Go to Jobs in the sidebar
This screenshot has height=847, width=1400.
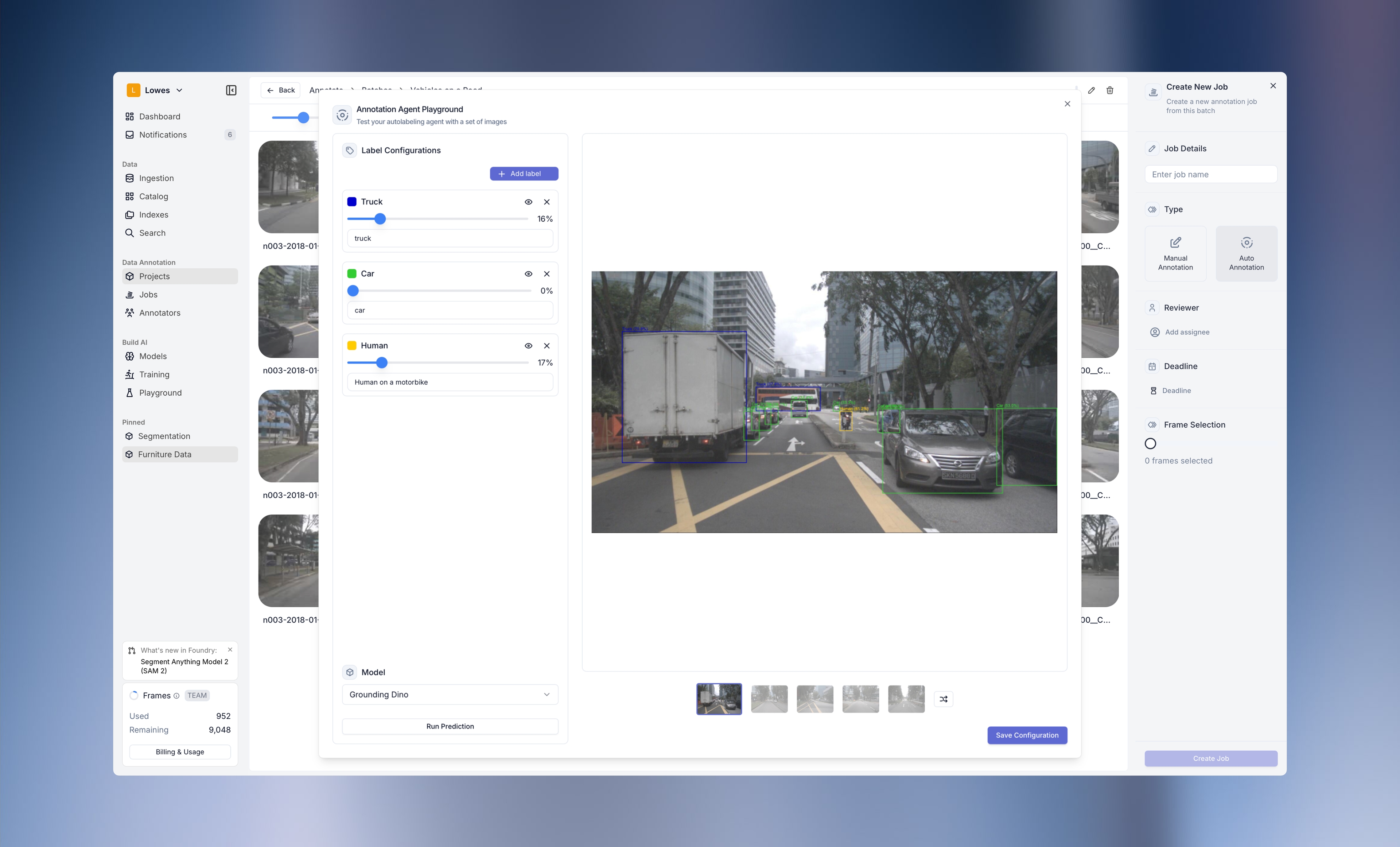pyautogui.click(x=148, y=294)
